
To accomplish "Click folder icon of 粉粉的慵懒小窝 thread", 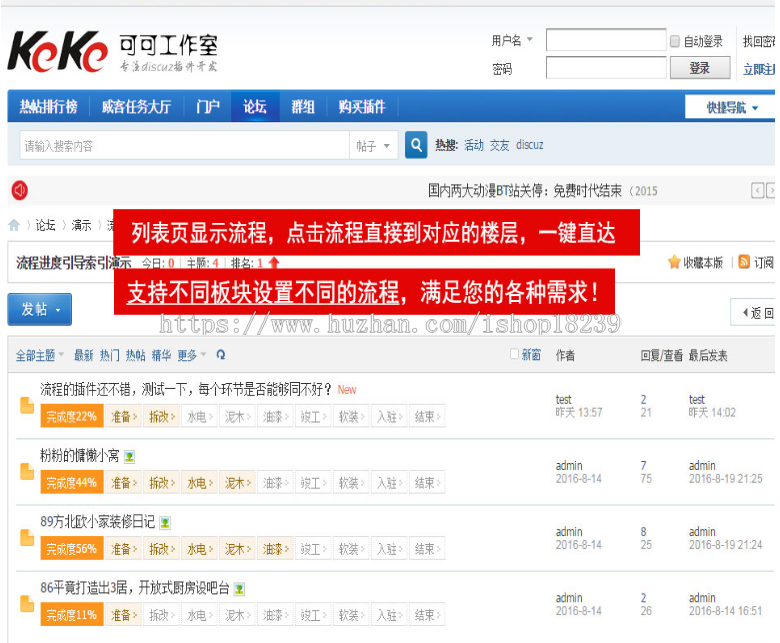I will click(27, 471).
